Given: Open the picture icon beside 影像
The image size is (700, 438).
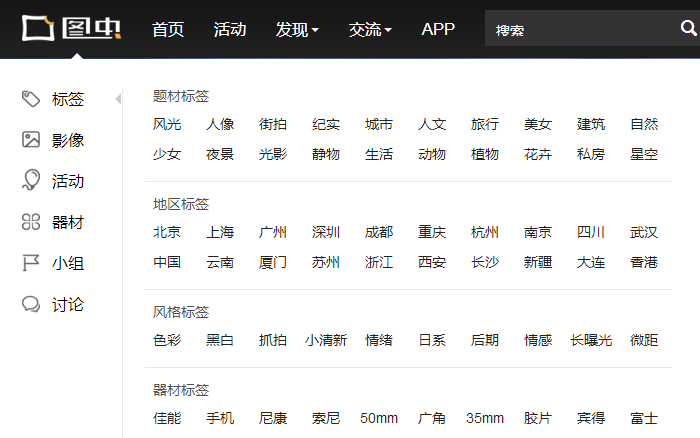Looking at the screenshot, I should click(x=31, y=140).
